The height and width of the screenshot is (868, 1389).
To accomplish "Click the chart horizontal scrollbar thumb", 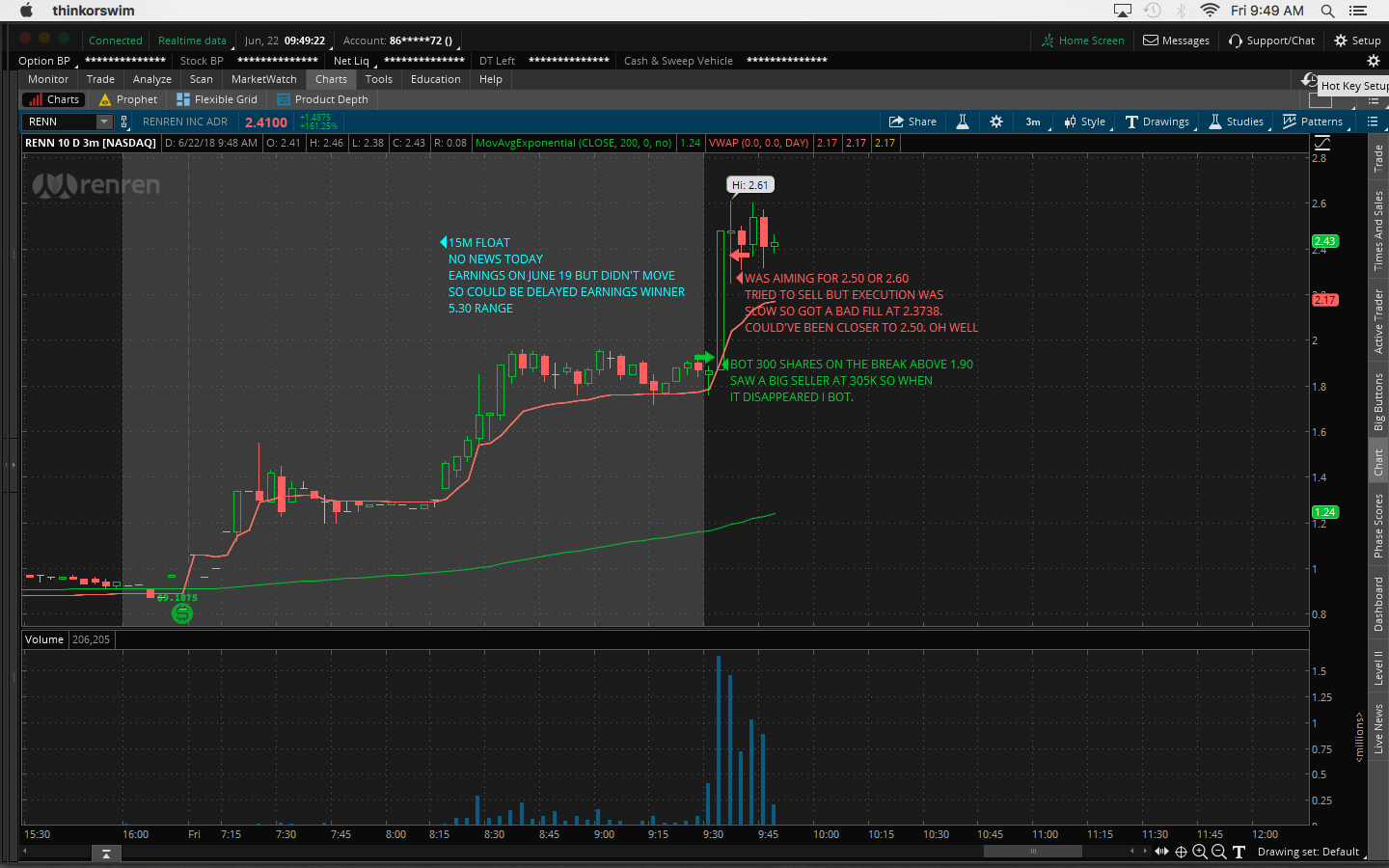I will pos(1033,852).
